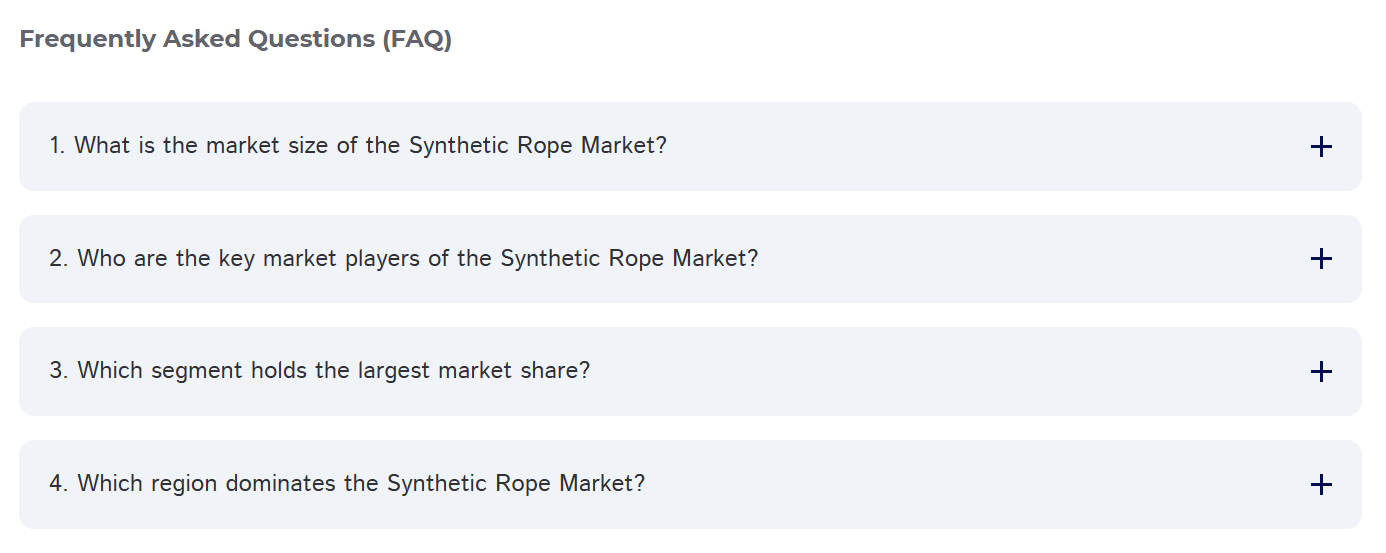Click the word "region" in question 4
Viewport: 1386px width, 553px height.
pos(185,484)
